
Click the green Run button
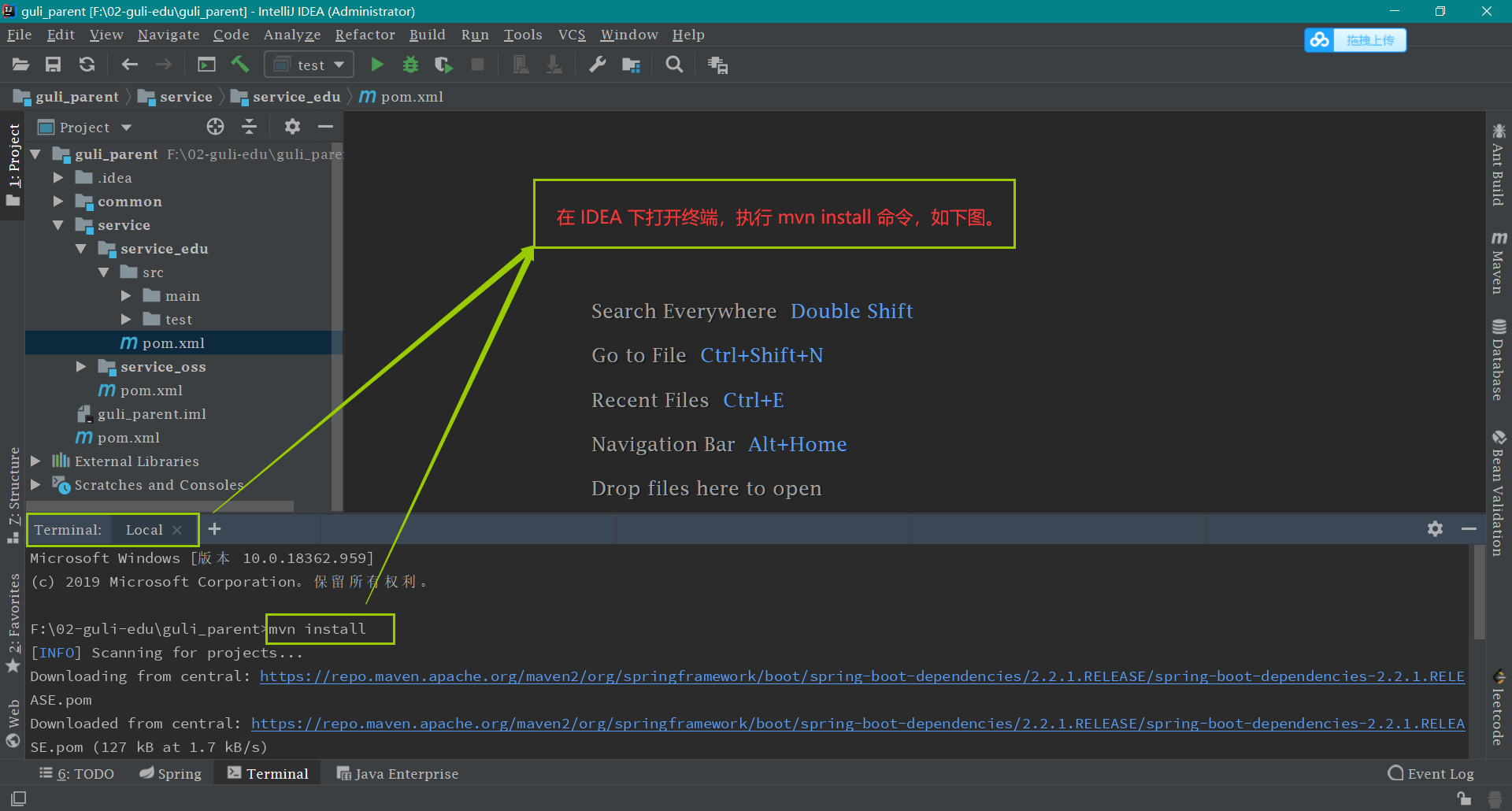click(x=377, y=65)
